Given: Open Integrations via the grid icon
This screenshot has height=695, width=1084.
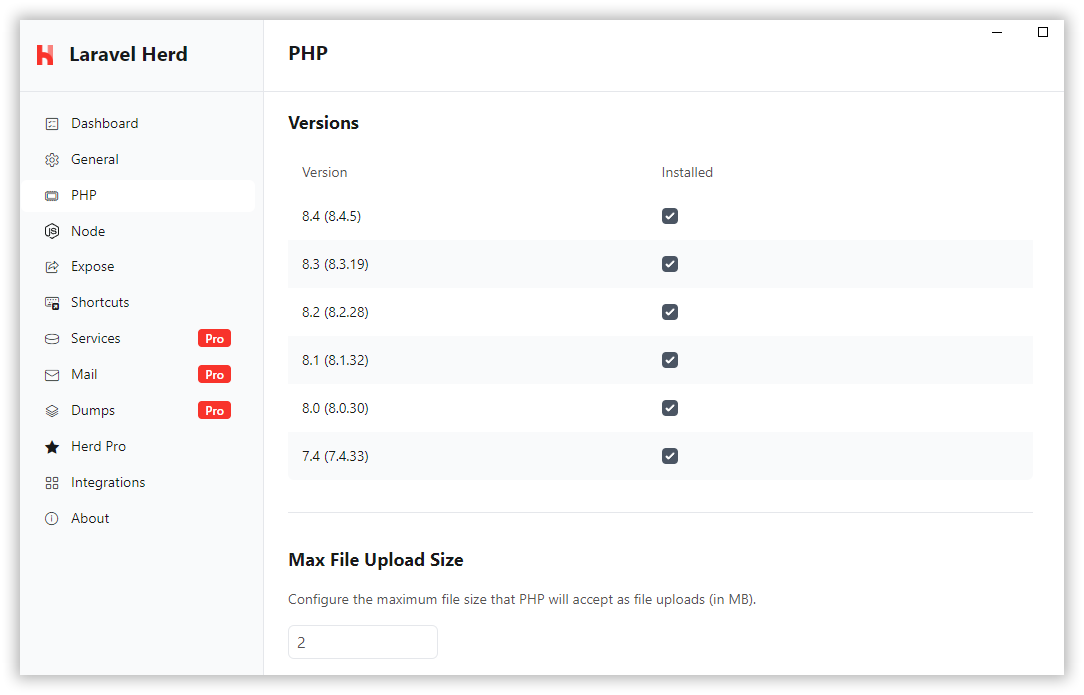Looking at the screenshot, I should coord(51,482).
